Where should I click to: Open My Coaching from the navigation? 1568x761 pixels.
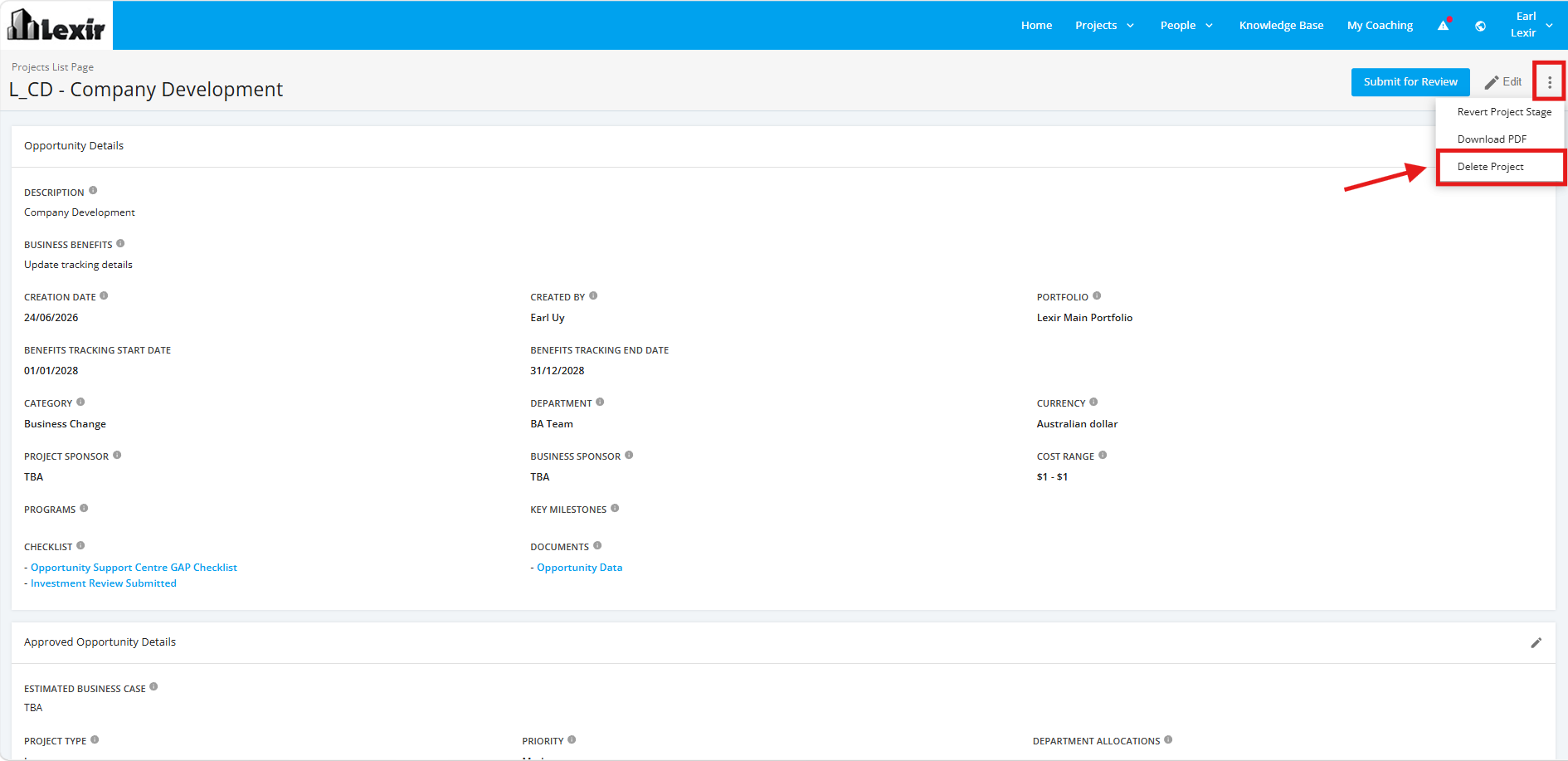[1380, 26]
